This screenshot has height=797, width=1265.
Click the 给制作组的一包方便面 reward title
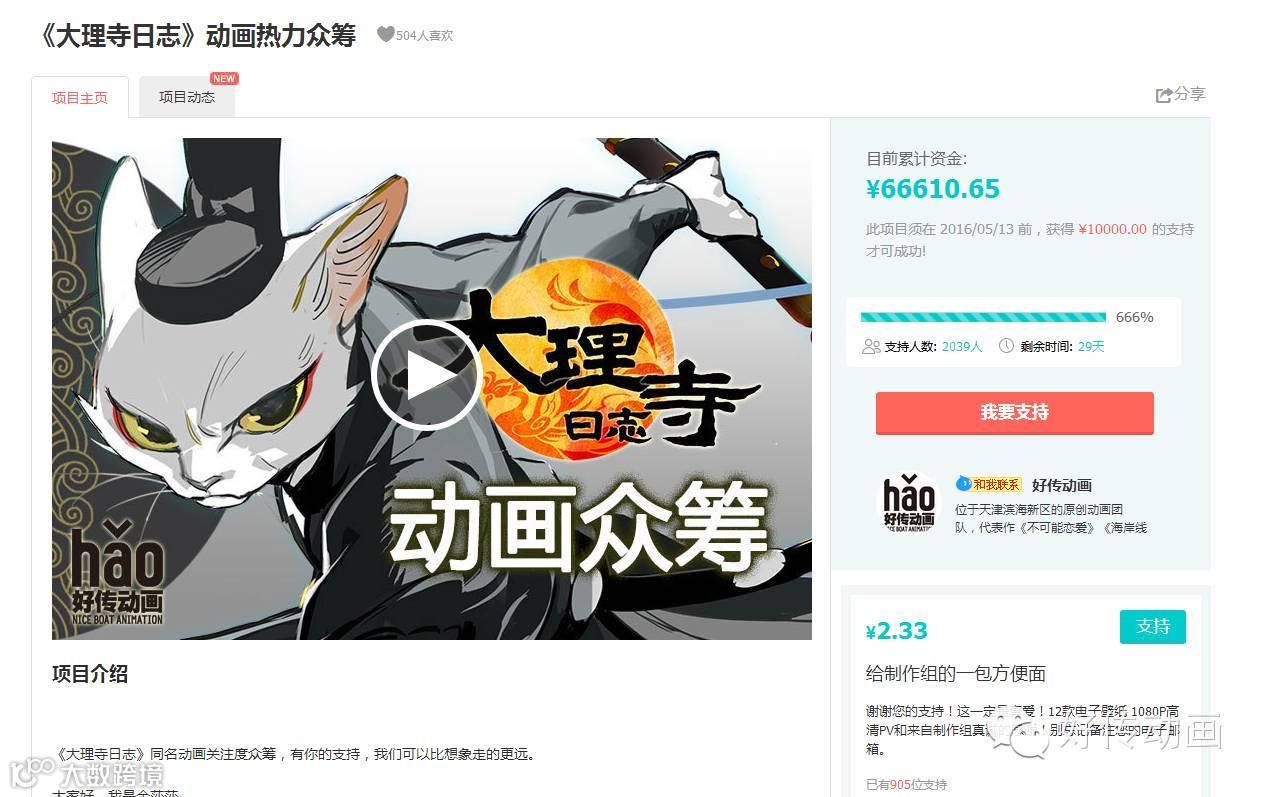pyautogui.click(x=955, y=674)
